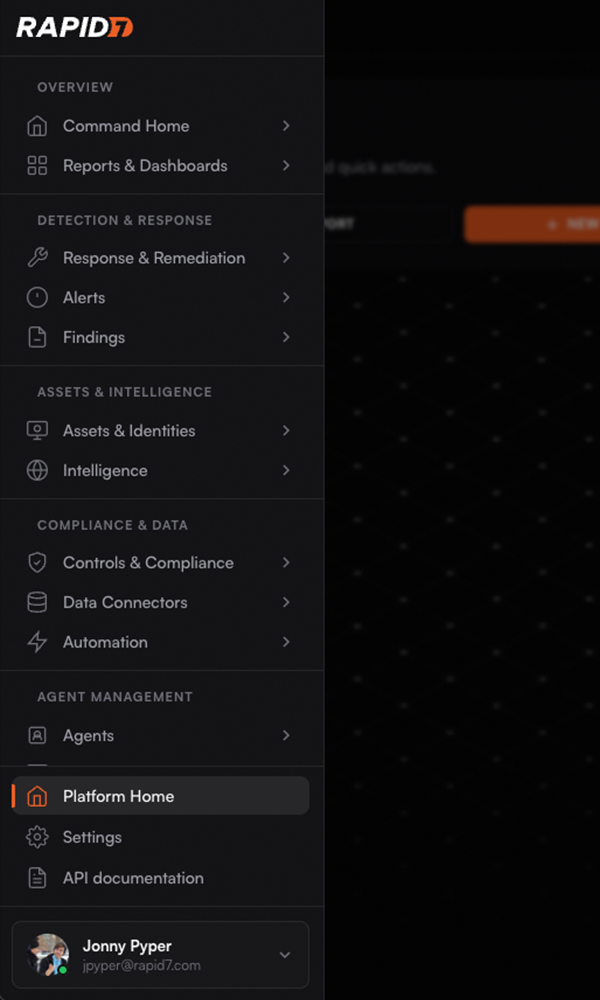Expand the Command Home chevron
This screenshot has width=600, height=1000.
(x=286, y=126)
